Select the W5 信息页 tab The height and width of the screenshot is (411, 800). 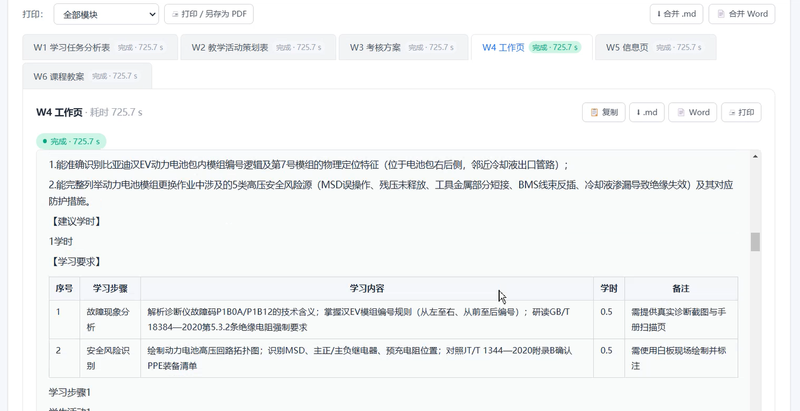coord(655,47)
